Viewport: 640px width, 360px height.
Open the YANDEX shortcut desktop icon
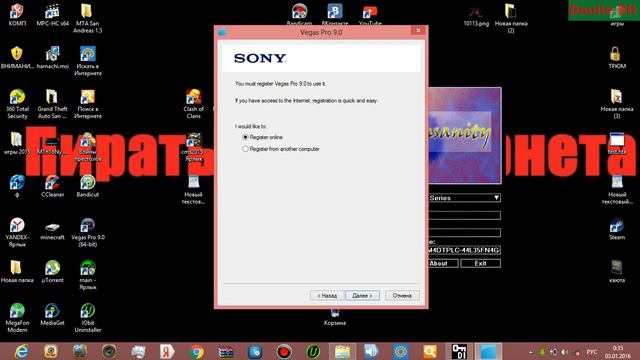17,232
